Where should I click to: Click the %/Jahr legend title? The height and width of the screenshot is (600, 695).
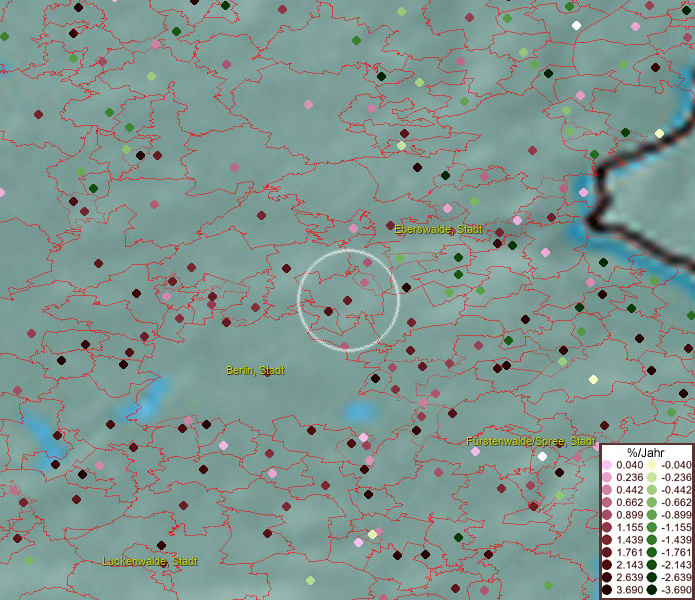[646, 453]
